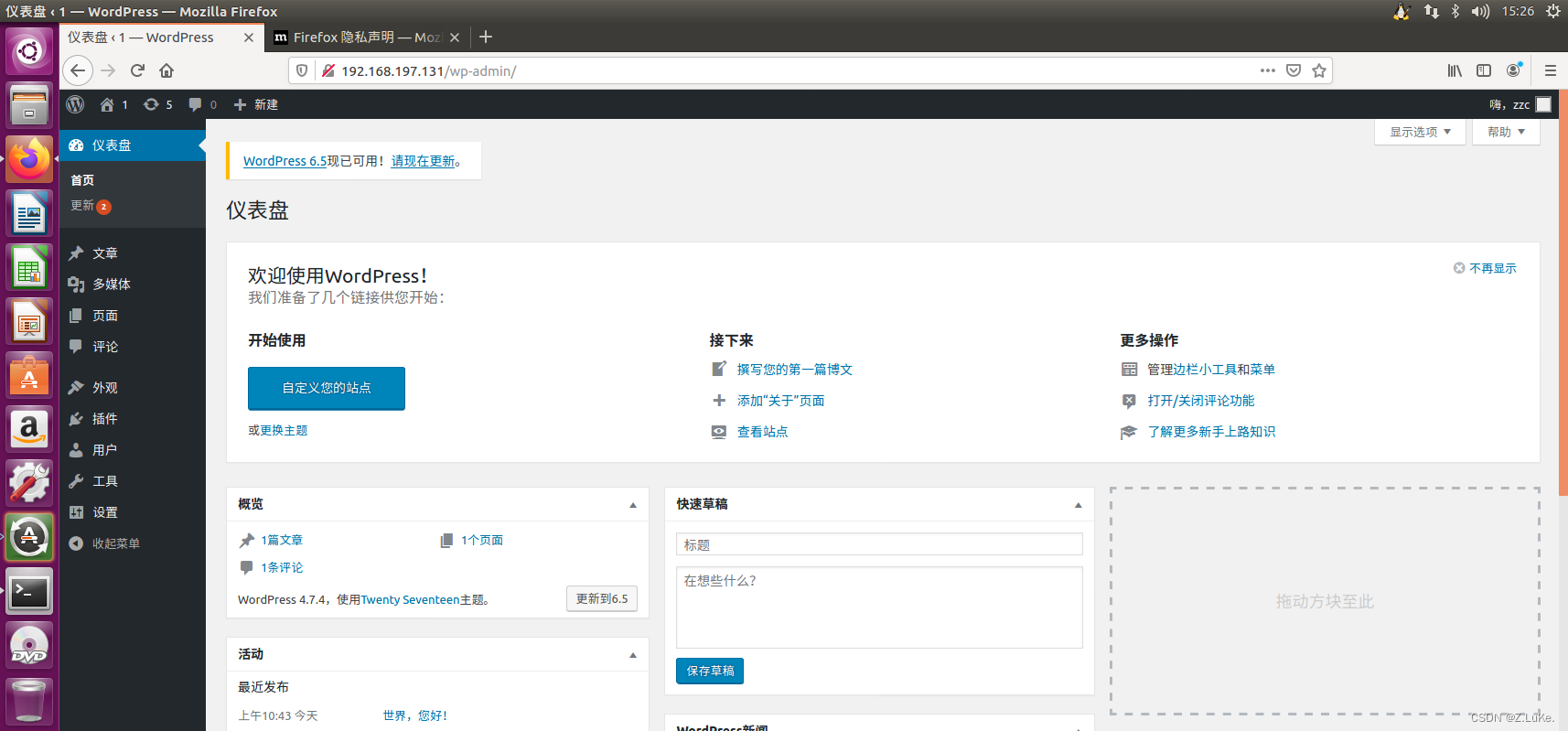Click 打开/关闭评论功能 link
1568x731 pixels.
pos(1200,401)
